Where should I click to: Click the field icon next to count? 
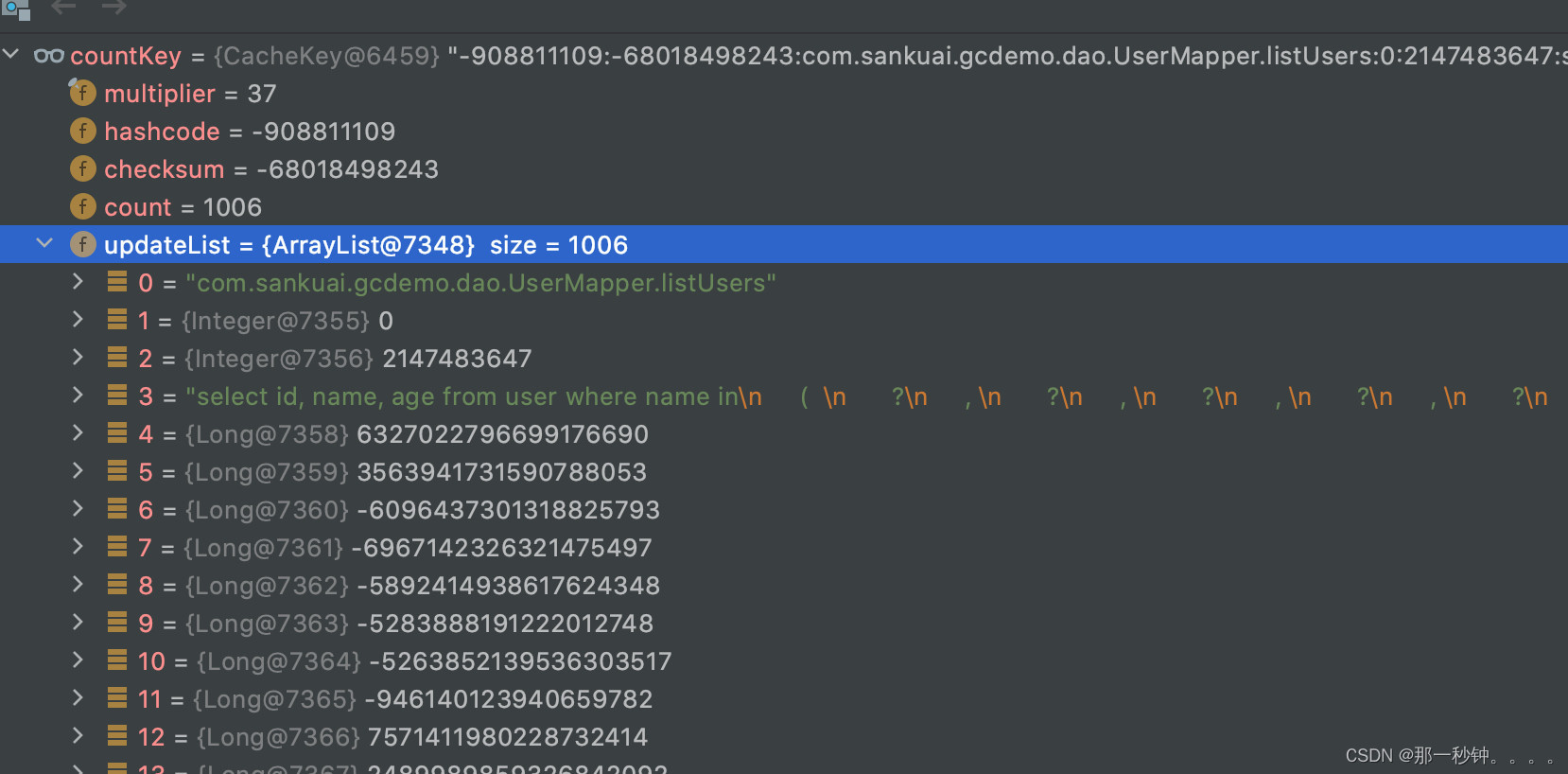(82, 206)
